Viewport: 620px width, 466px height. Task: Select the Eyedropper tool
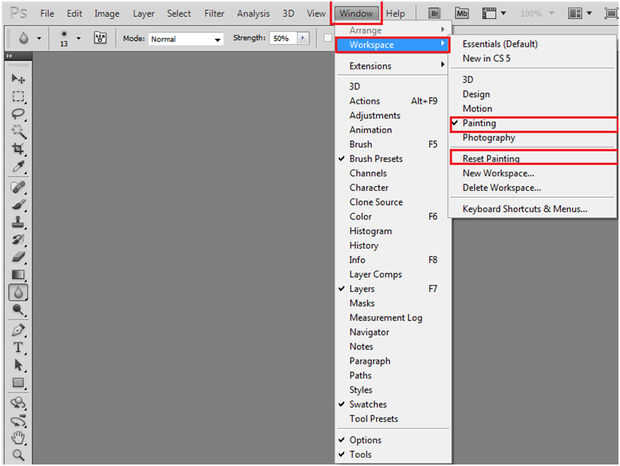pyautogui.click(x=18, y=166)
